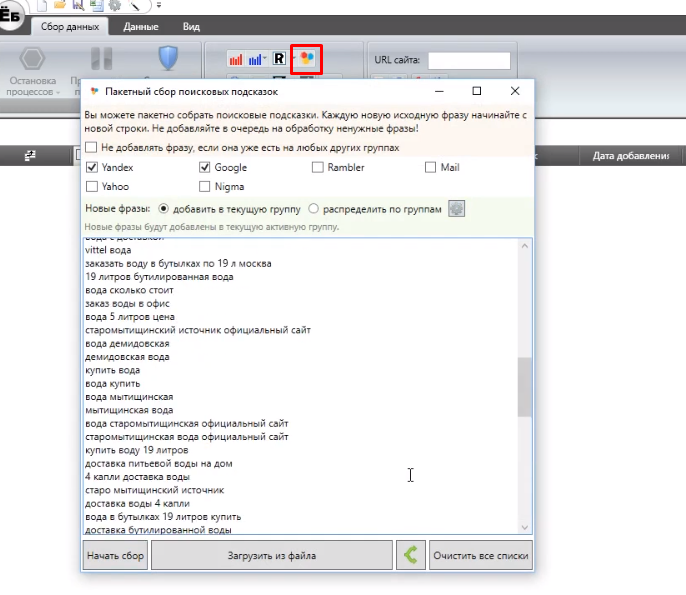The height and width of the screenshot is (595, 686).
Task: Enable the Mail checkbox
Action: click(430, 167)
